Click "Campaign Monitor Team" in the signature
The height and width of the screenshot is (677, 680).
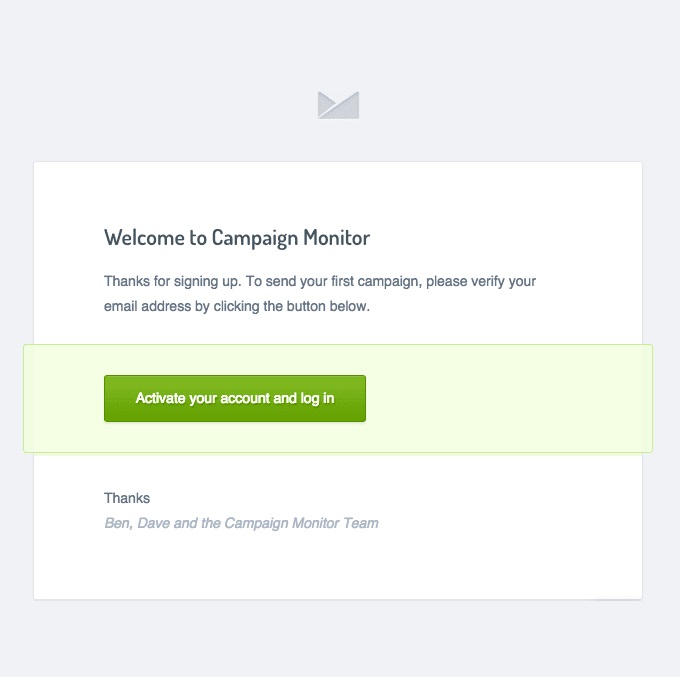pos(300,523)
